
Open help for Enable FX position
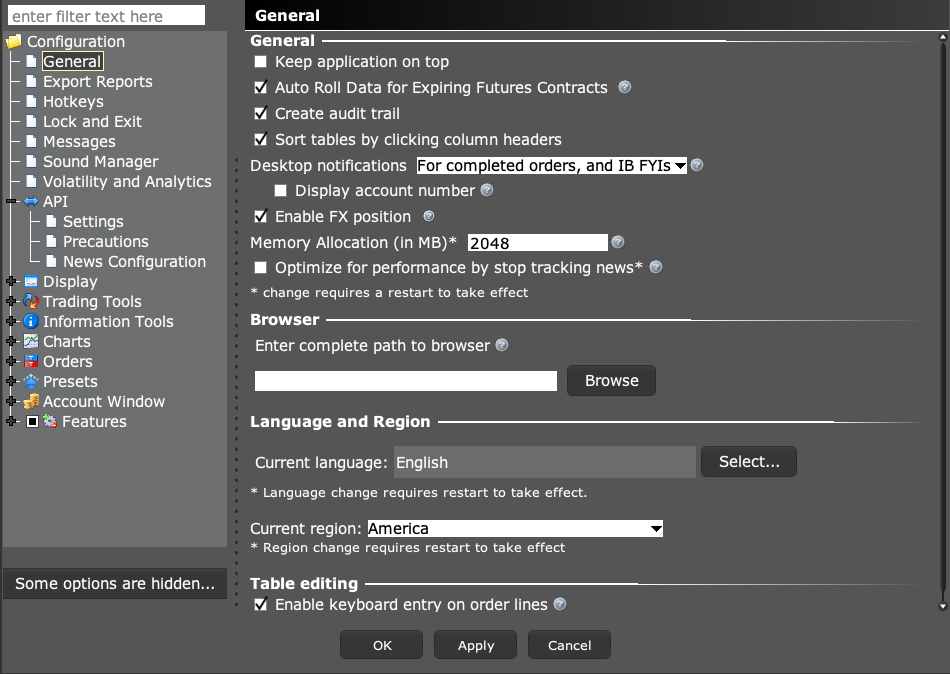[429, 216]
